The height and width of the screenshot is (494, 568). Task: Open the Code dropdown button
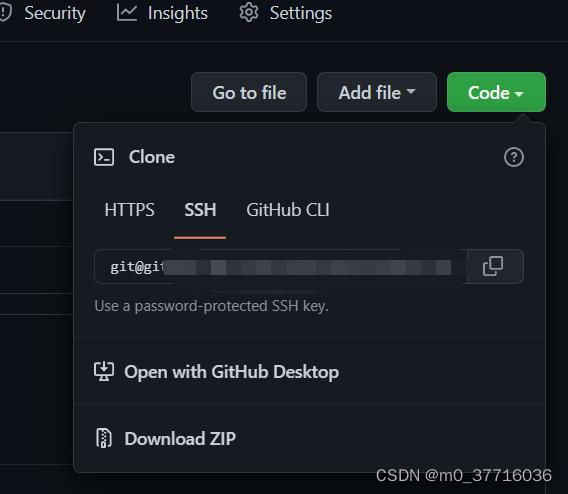coord(496,92)
